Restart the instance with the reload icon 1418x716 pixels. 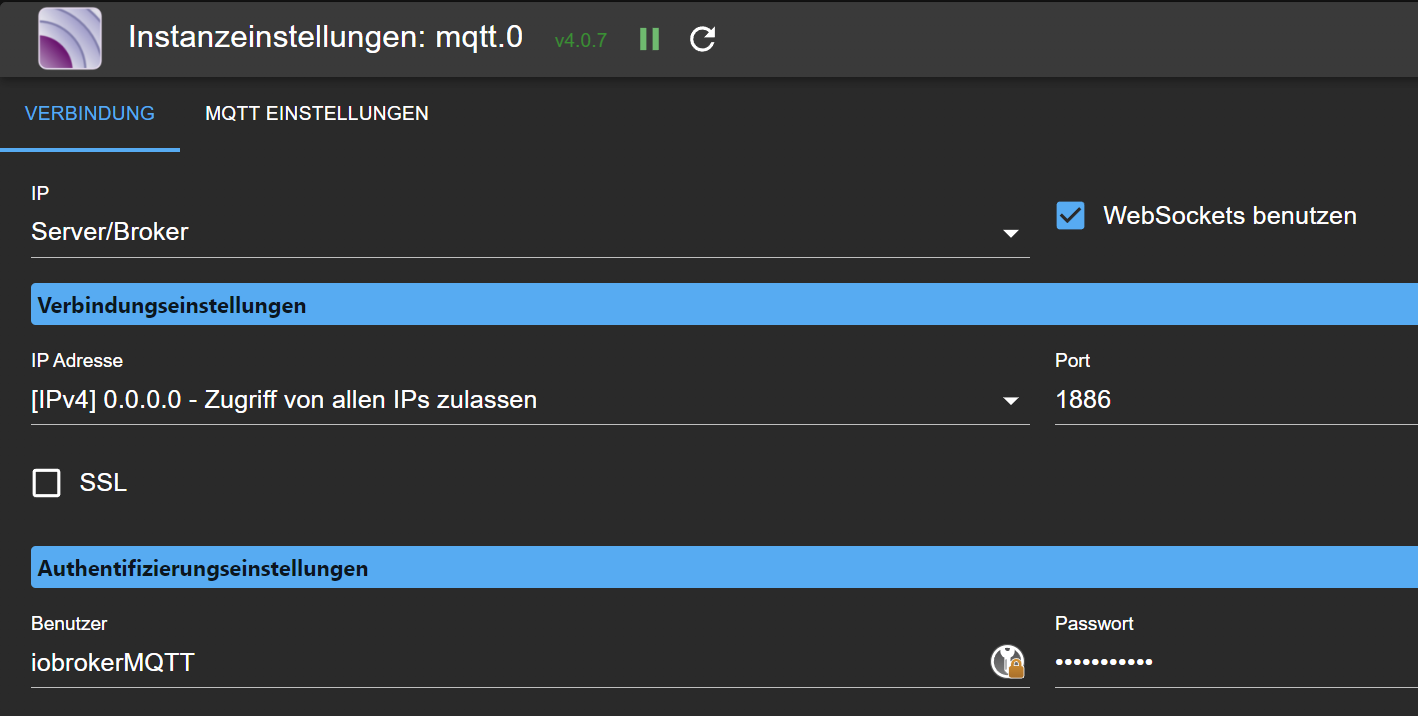point(703,39)
